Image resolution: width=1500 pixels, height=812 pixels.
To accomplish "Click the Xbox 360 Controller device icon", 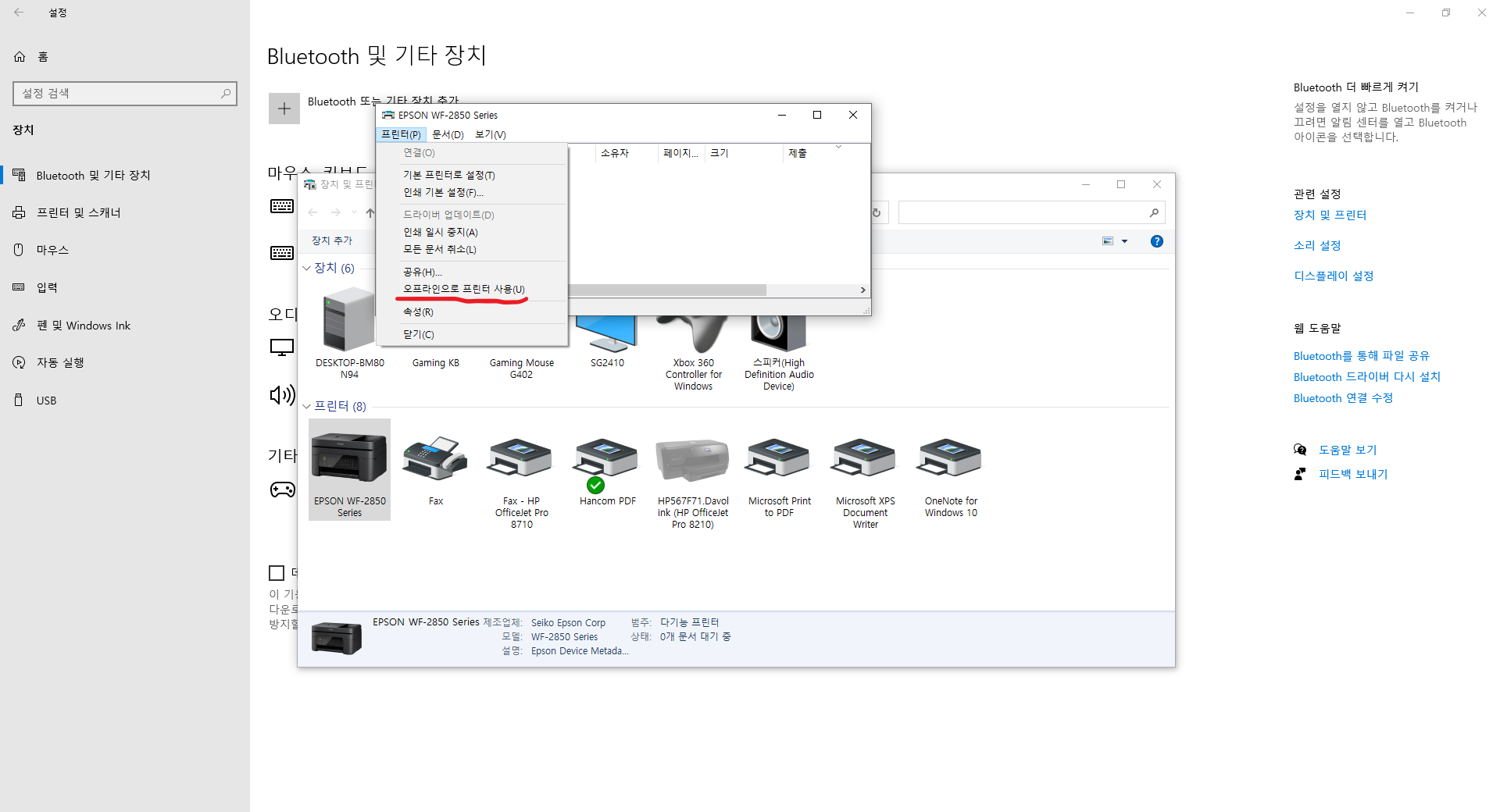I will point(693,333).
